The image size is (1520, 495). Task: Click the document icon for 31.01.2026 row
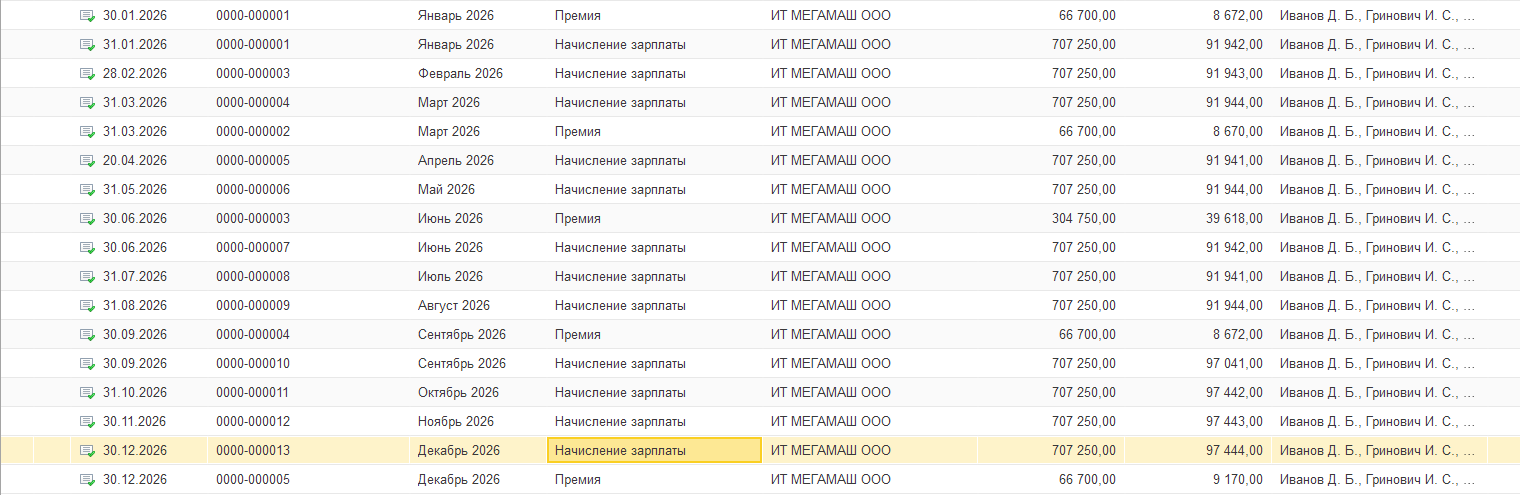pos(87,45)
